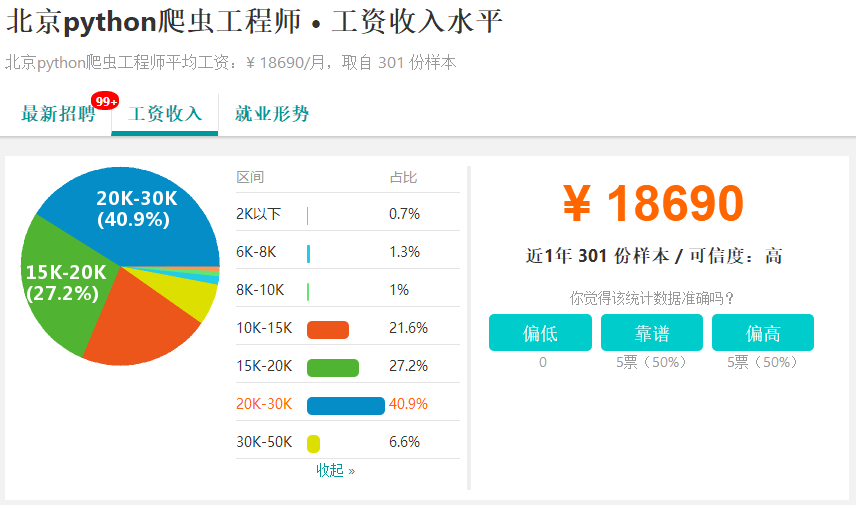
Task: Open the 最新招聘 tab
Action: point(58,114)
